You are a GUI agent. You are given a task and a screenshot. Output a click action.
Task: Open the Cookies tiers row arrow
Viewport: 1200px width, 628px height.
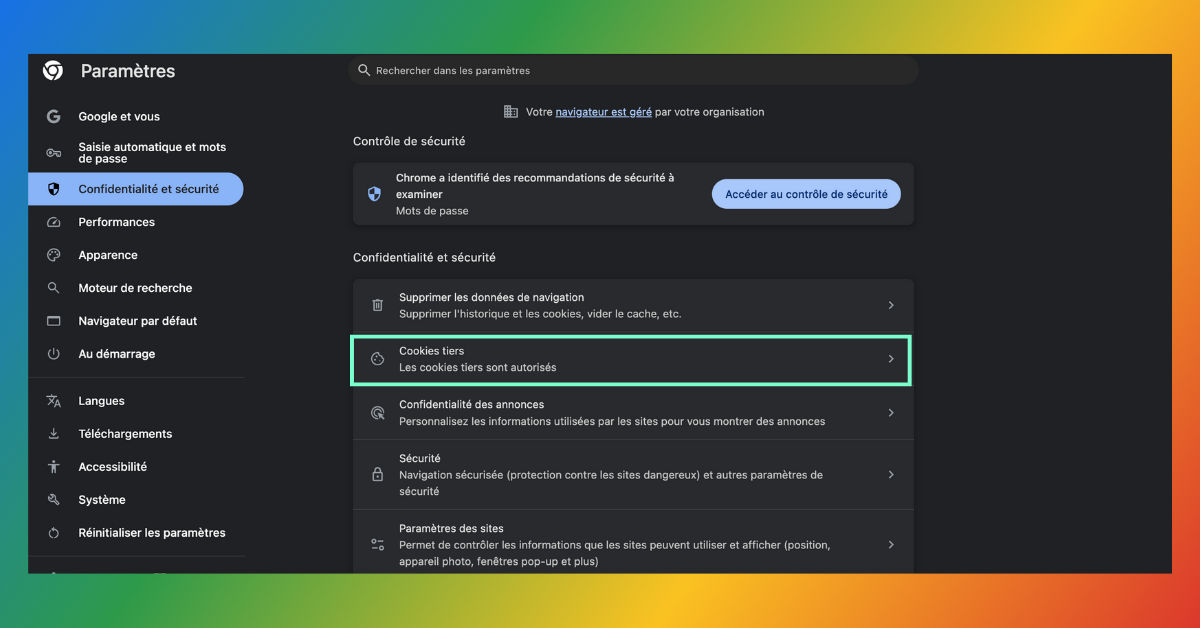pyautogui.click(x=891, y=359)
